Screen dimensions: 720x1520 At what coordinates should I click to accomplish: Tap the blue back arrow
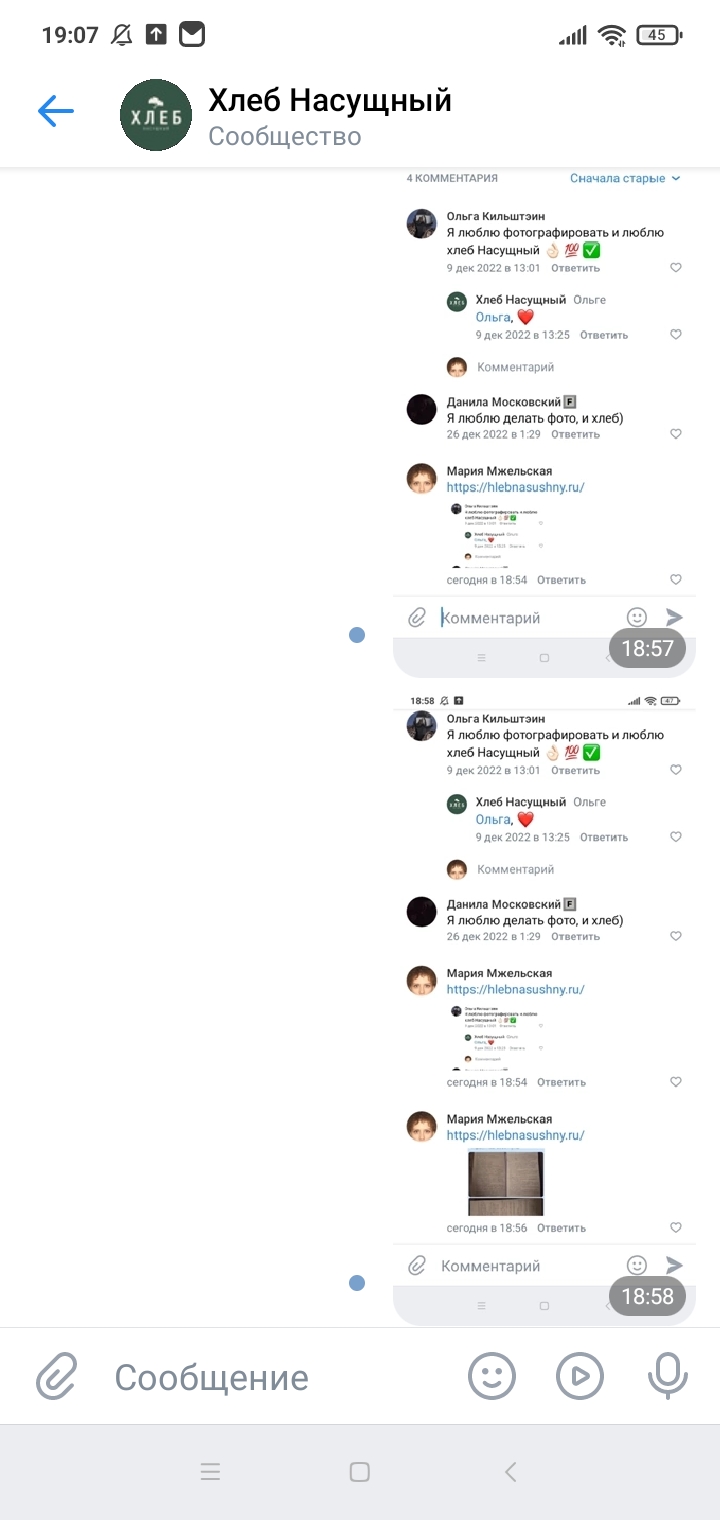tap(56, 111)
